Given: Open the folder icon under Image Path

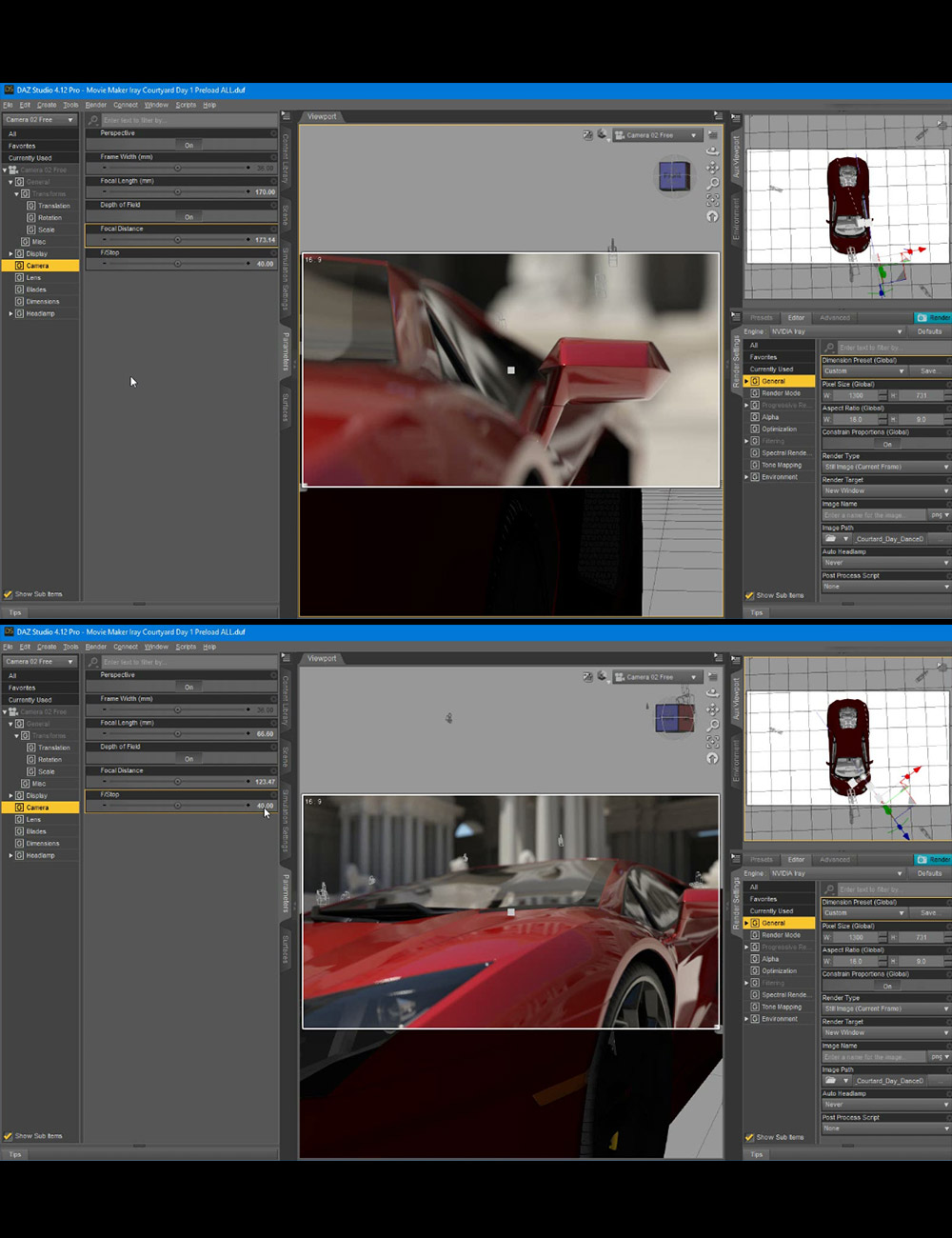Looking at the screenshot, I should coord(828,537).
